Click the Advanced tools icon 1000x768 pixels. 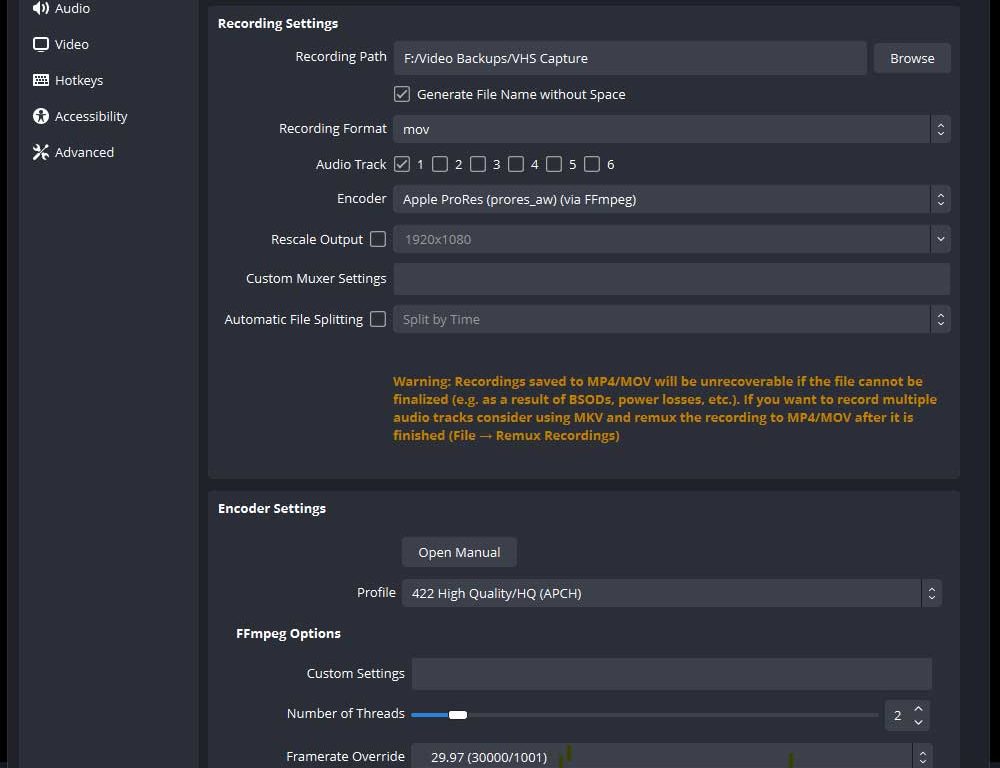41,152
